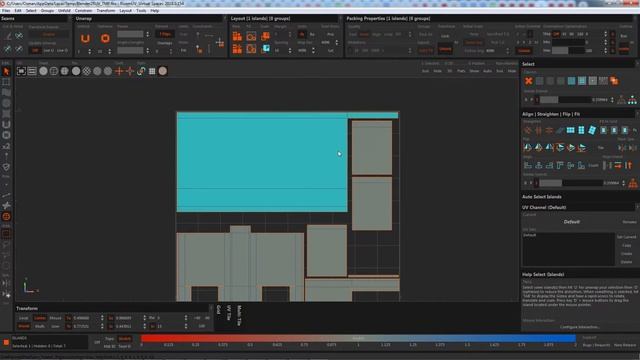Viewport: 640px width, 360px height.
Task: Collapse the Align Straighten Flip Fit panel
Action: [x=637, y=114]
